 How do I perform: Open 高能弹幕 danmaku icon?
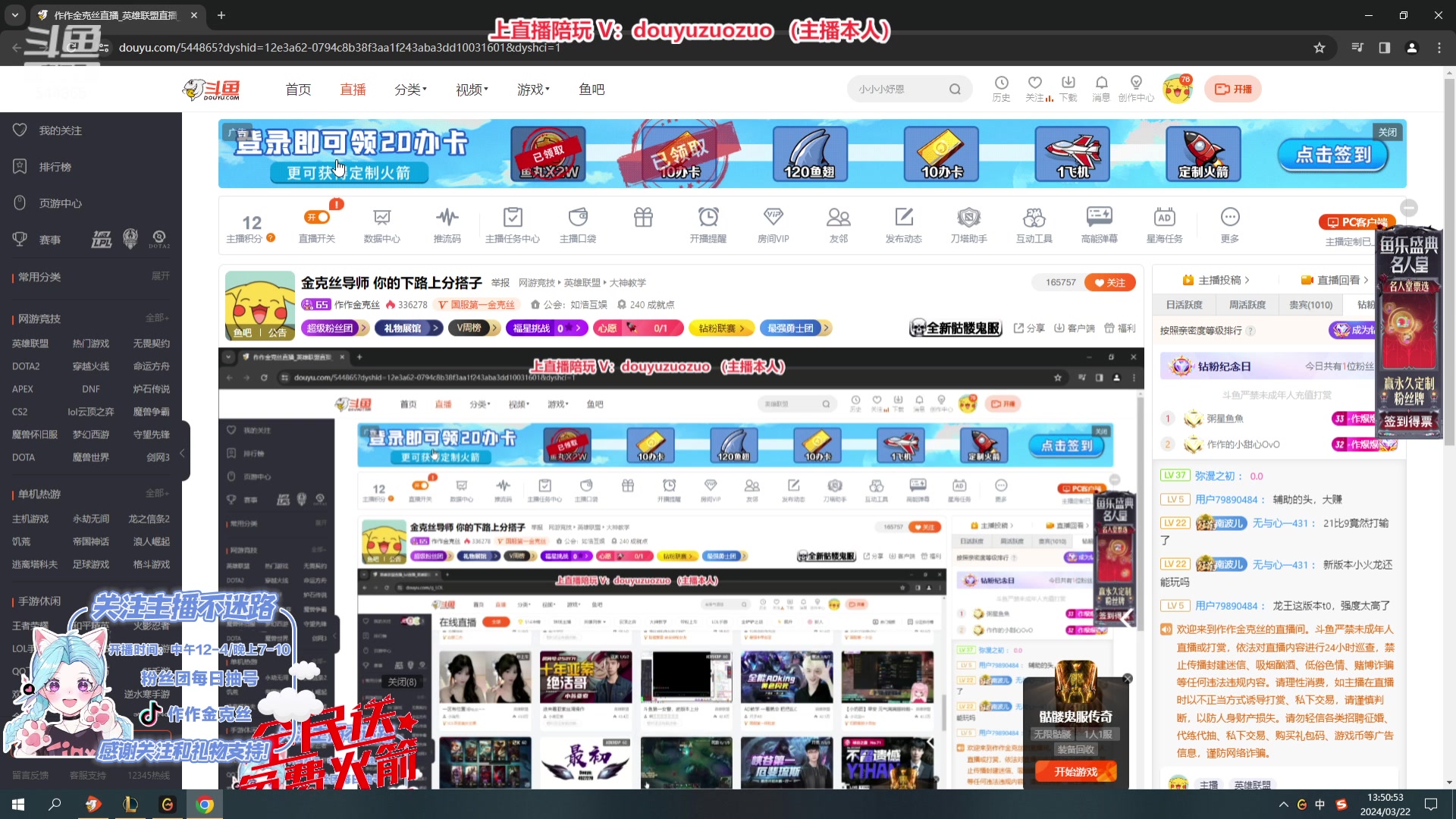pyautogui.click(x=1100, y=225)
